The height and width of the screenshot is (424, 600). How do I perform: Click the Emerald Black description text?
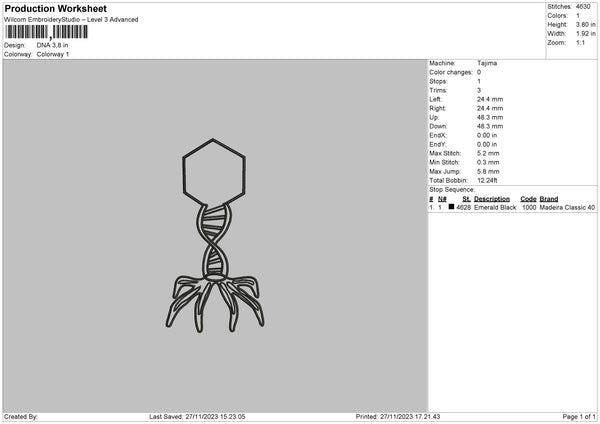click(x=495, y=207)
